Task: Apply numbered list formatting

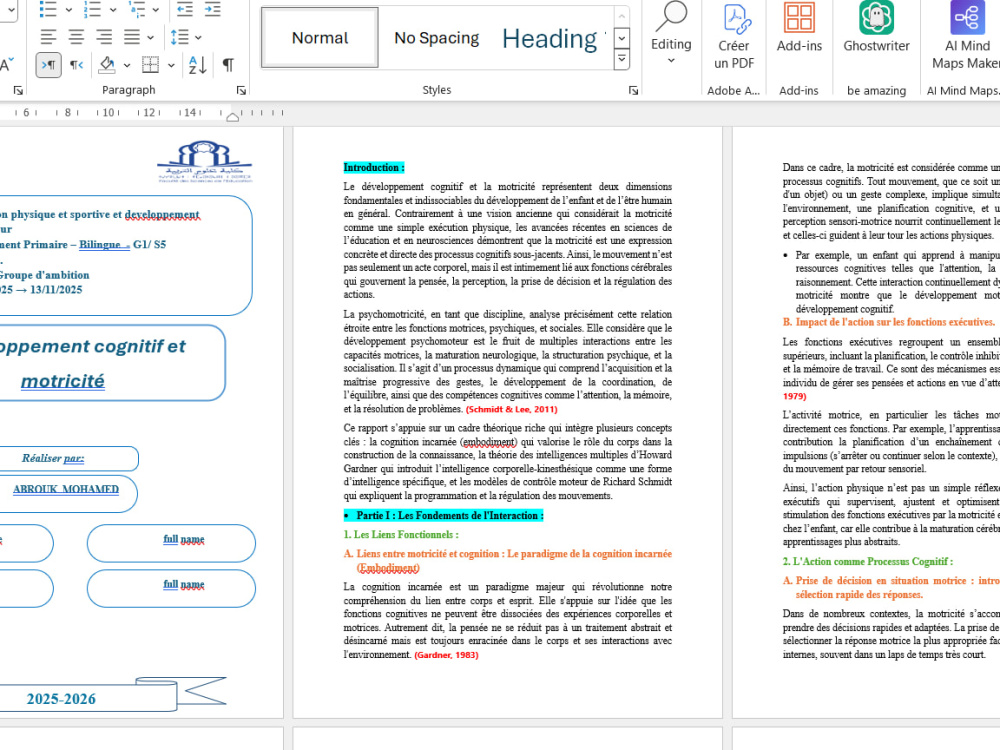Action: point(92,9)
